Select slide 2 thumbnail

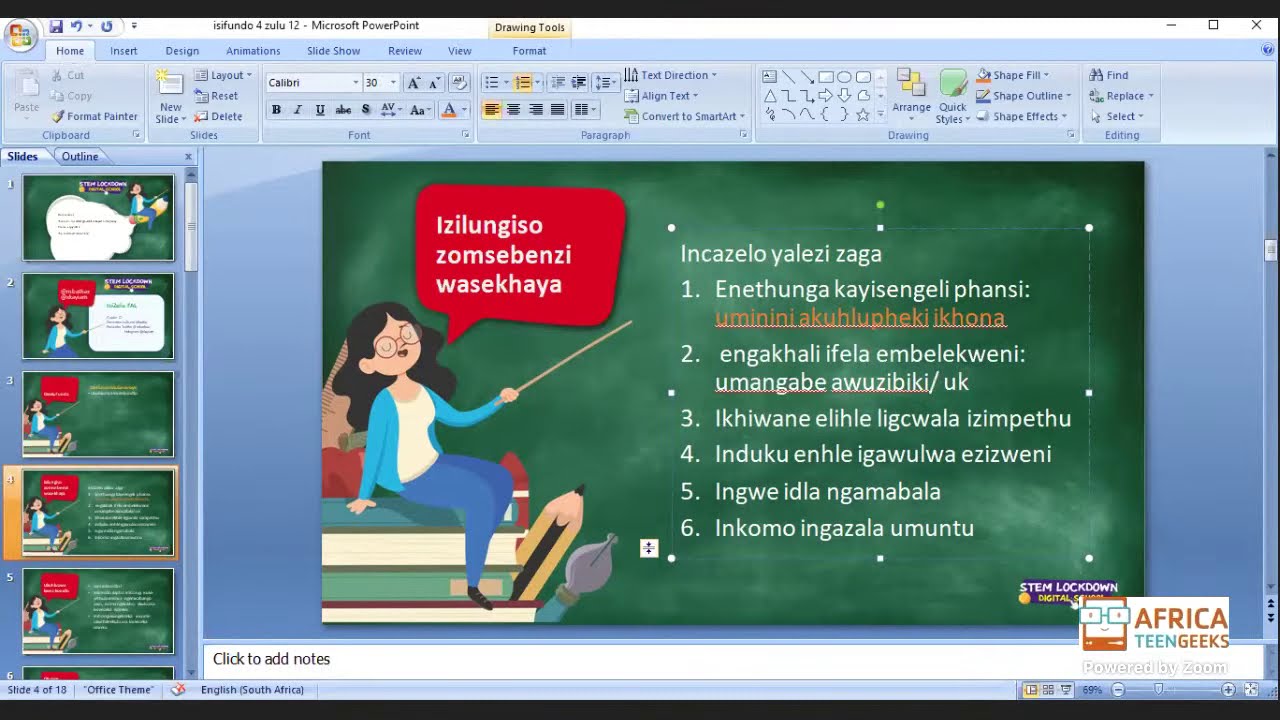tap(98, 316)
